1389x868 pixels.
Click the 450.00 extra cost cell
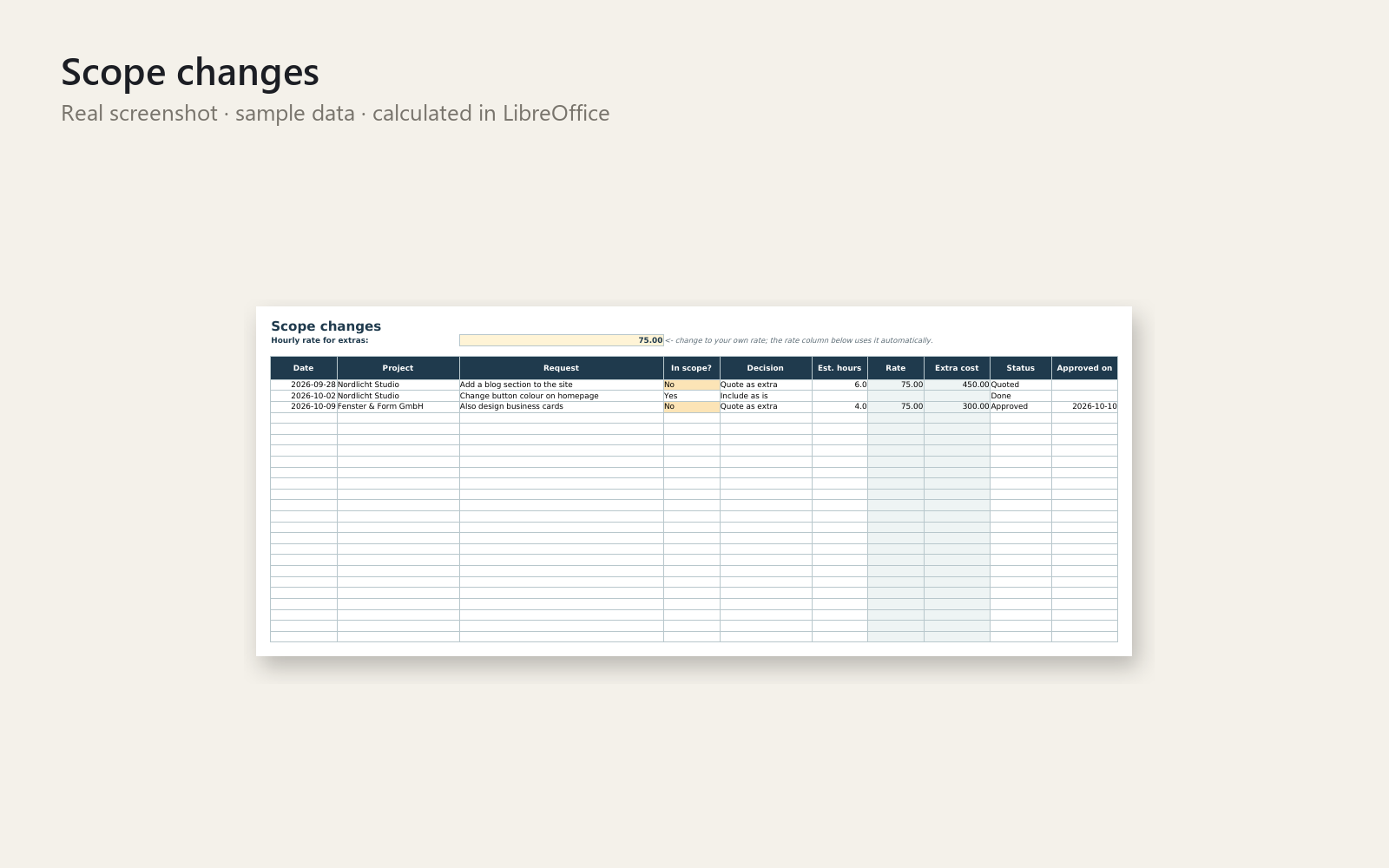[x=957, y=385]
